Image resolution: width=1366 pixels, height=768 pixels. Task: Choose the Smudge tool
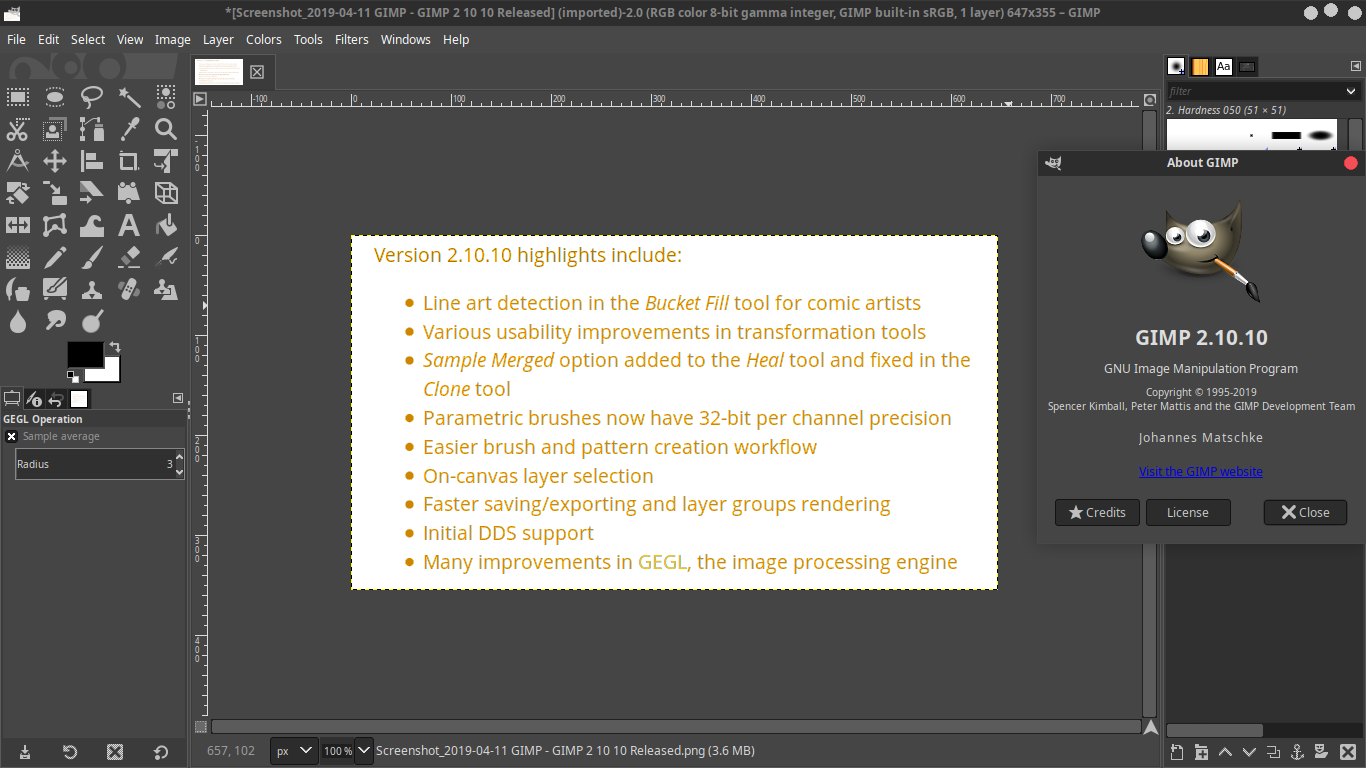[x=55, y=322]
